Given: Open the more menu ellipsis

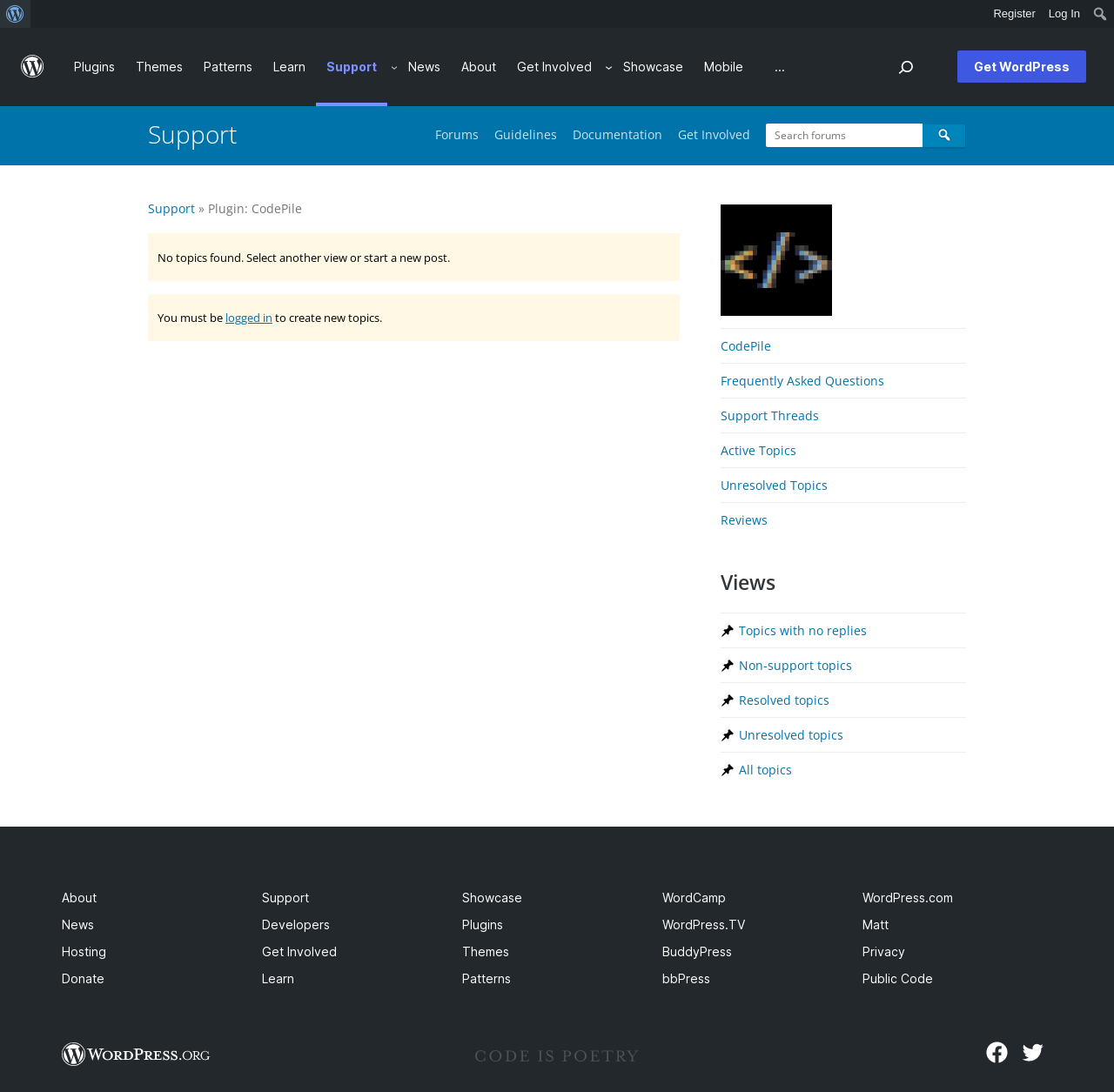Looking at the screenshot, I should click(780, 67).
